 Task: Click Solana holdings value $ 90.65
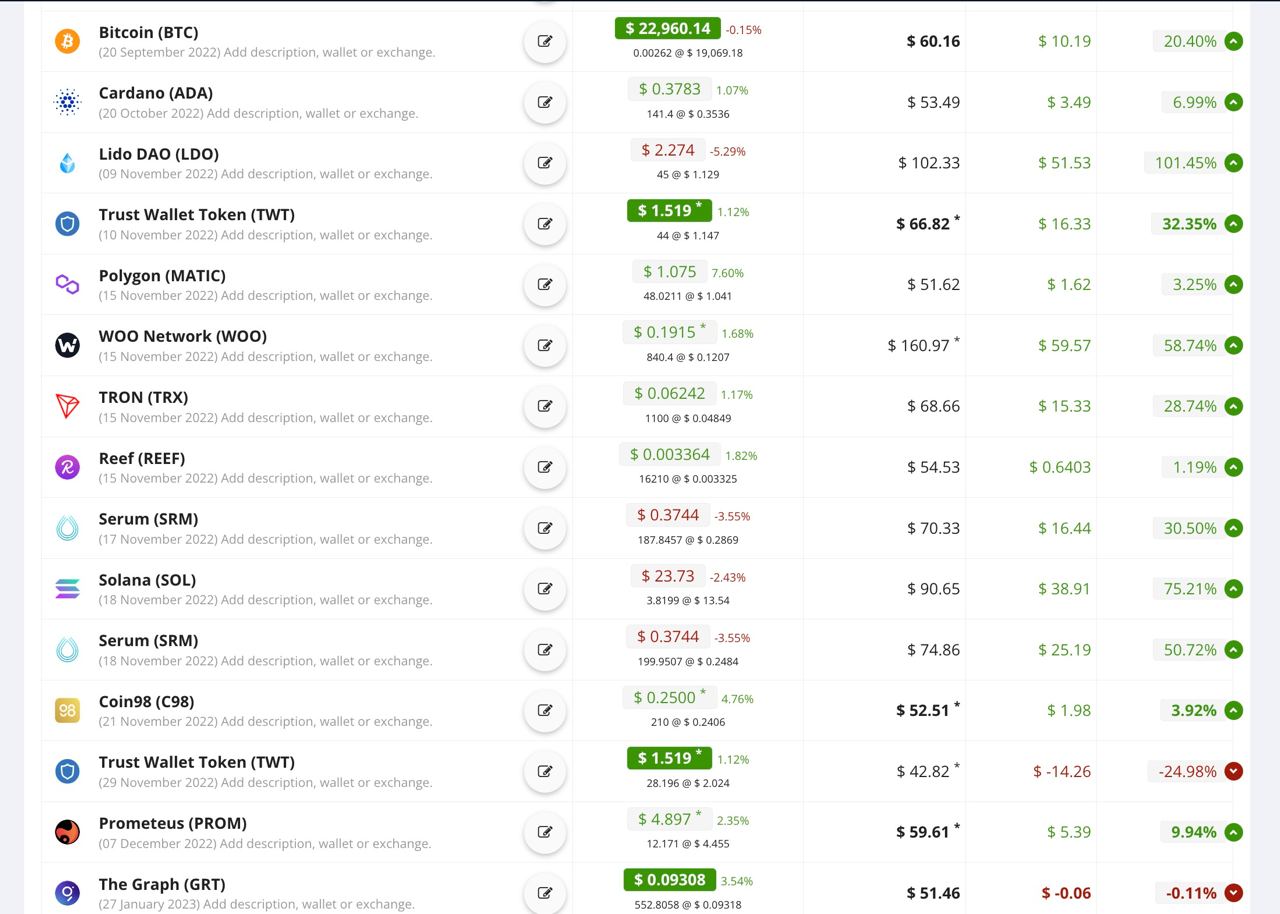[933, 589]
